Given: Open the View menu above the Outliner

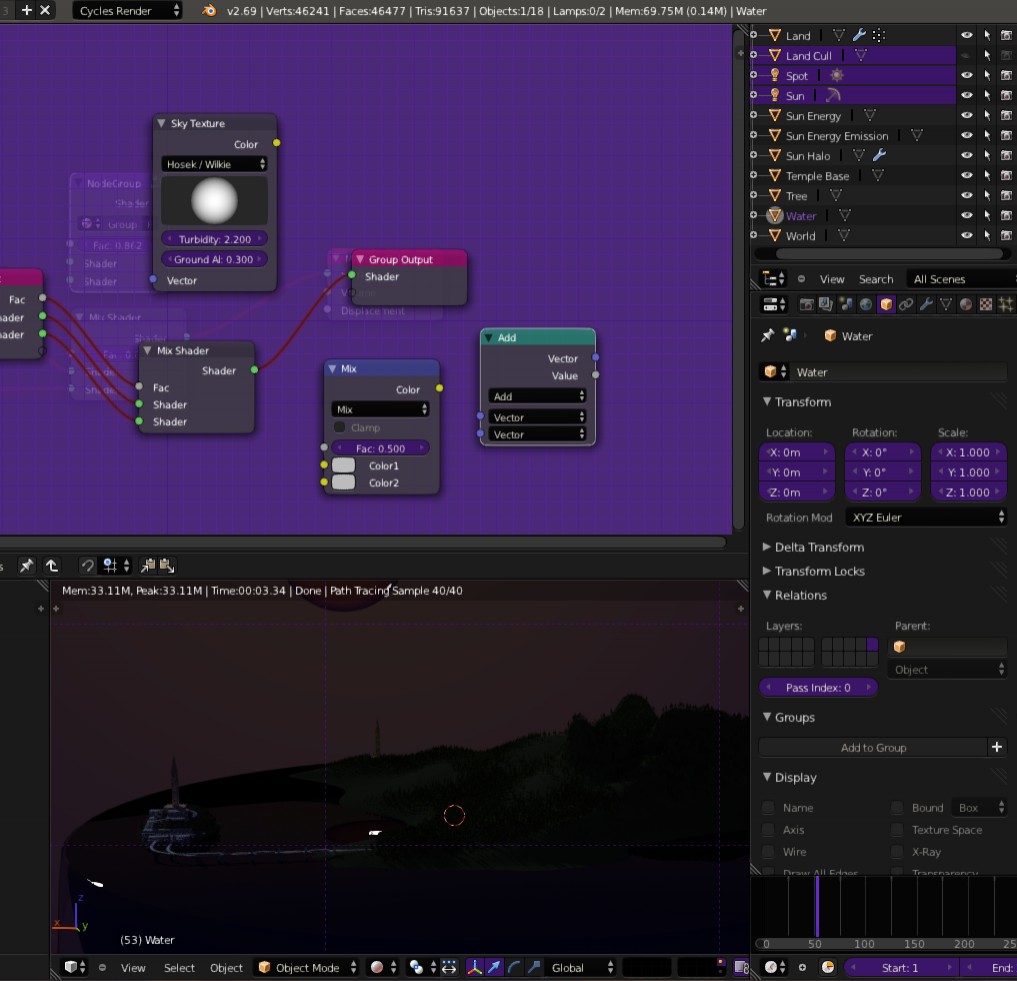Looking at the screenshot, I should click(x=831, y=279).
